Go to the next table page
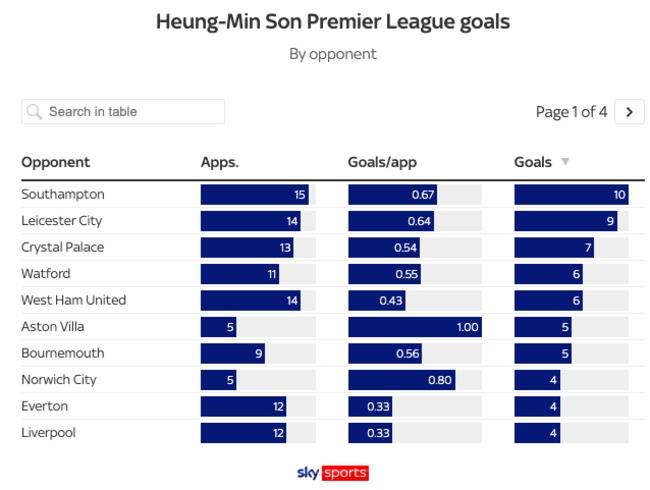Image resolution: width=650 pixels, height=490 pixels. tap(629, 112)
